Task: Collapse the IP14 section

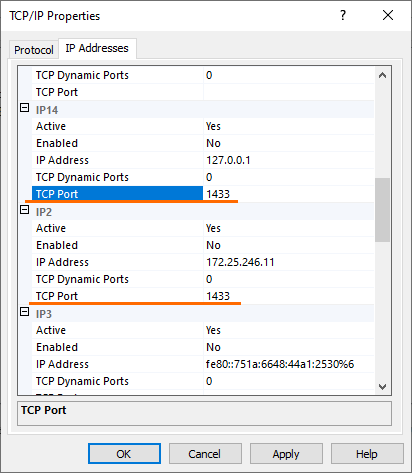Action: click(x=25, y=108)
